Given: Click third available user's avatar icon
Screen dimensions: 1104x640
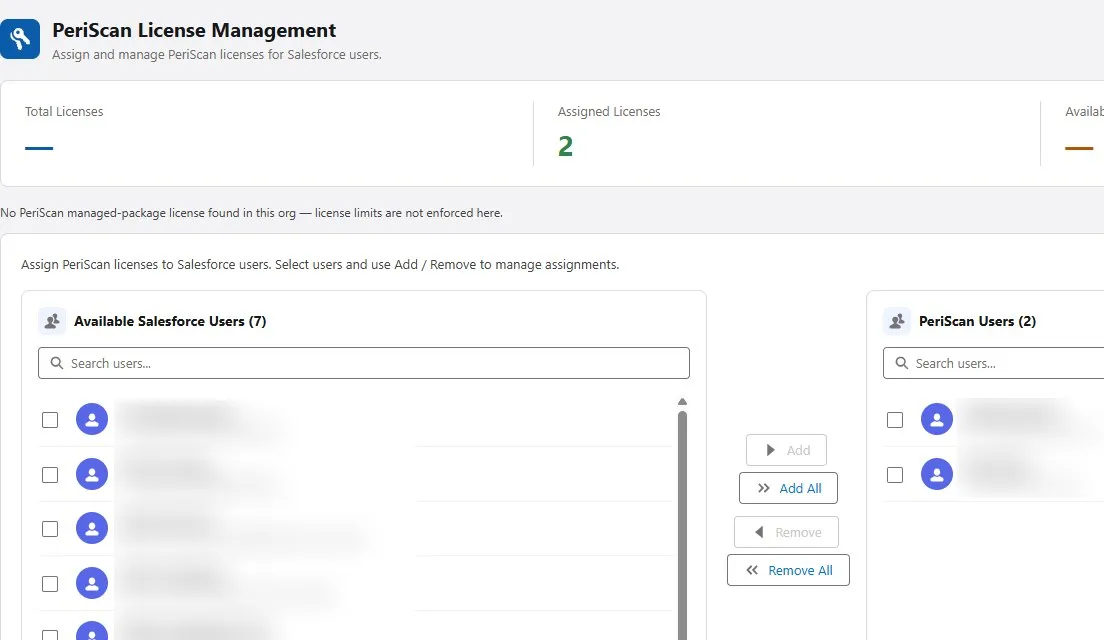Looking at the screenshot, I should click(92, 528).
